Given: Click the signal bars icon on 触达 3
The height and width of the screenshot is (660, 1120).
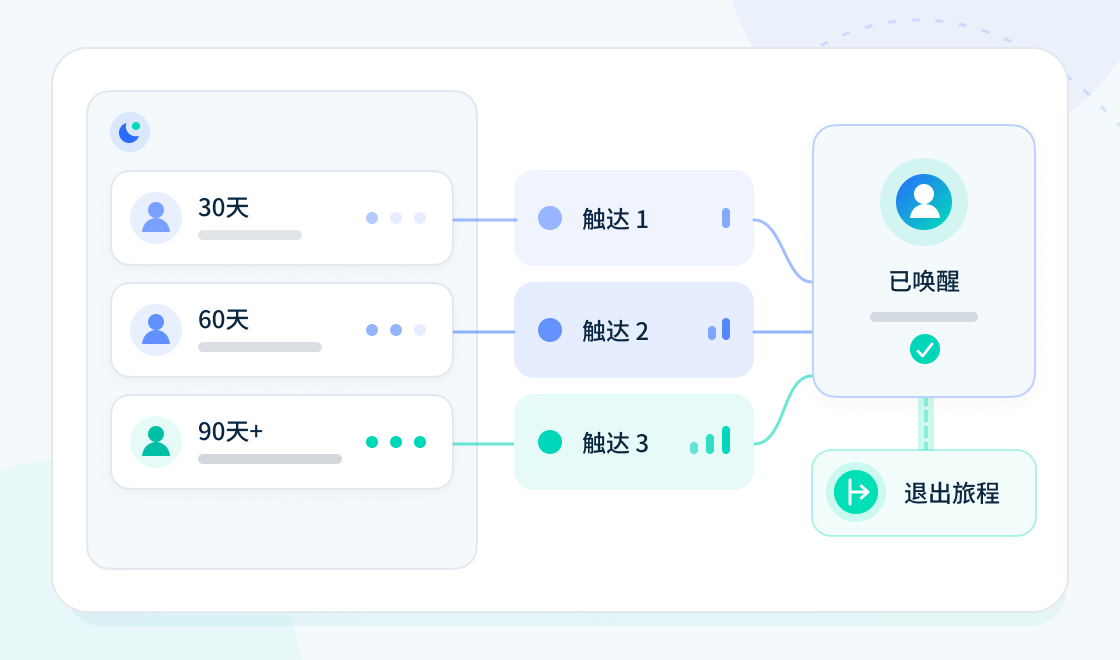Looking at the screenshot, I should coord(710,441).
